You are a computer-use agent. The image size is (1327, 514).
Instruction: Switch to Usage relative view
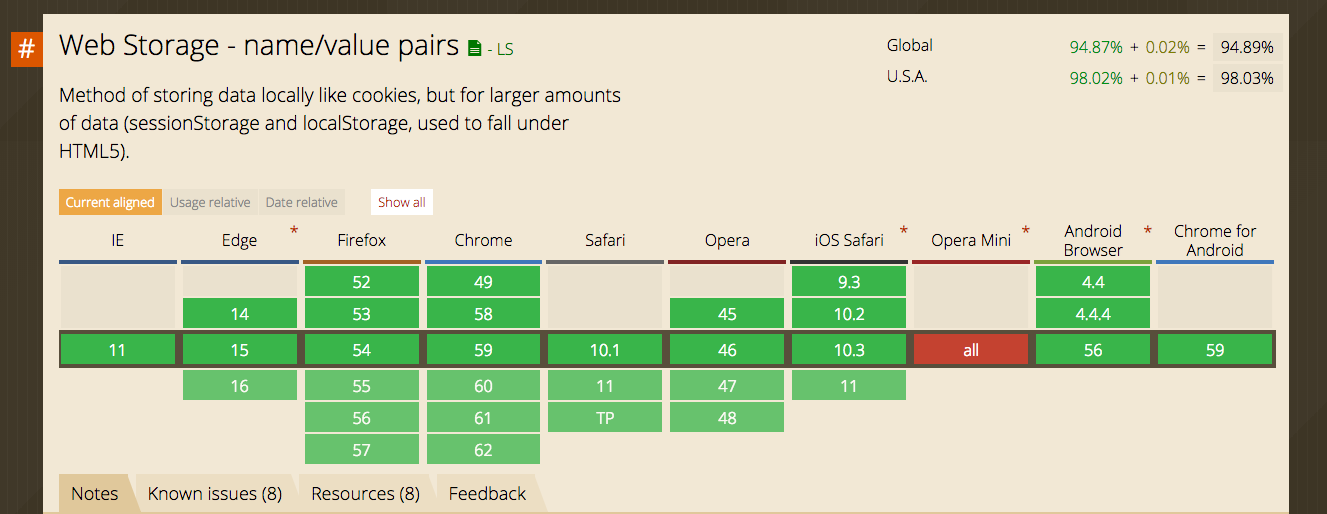click(210, 202)
